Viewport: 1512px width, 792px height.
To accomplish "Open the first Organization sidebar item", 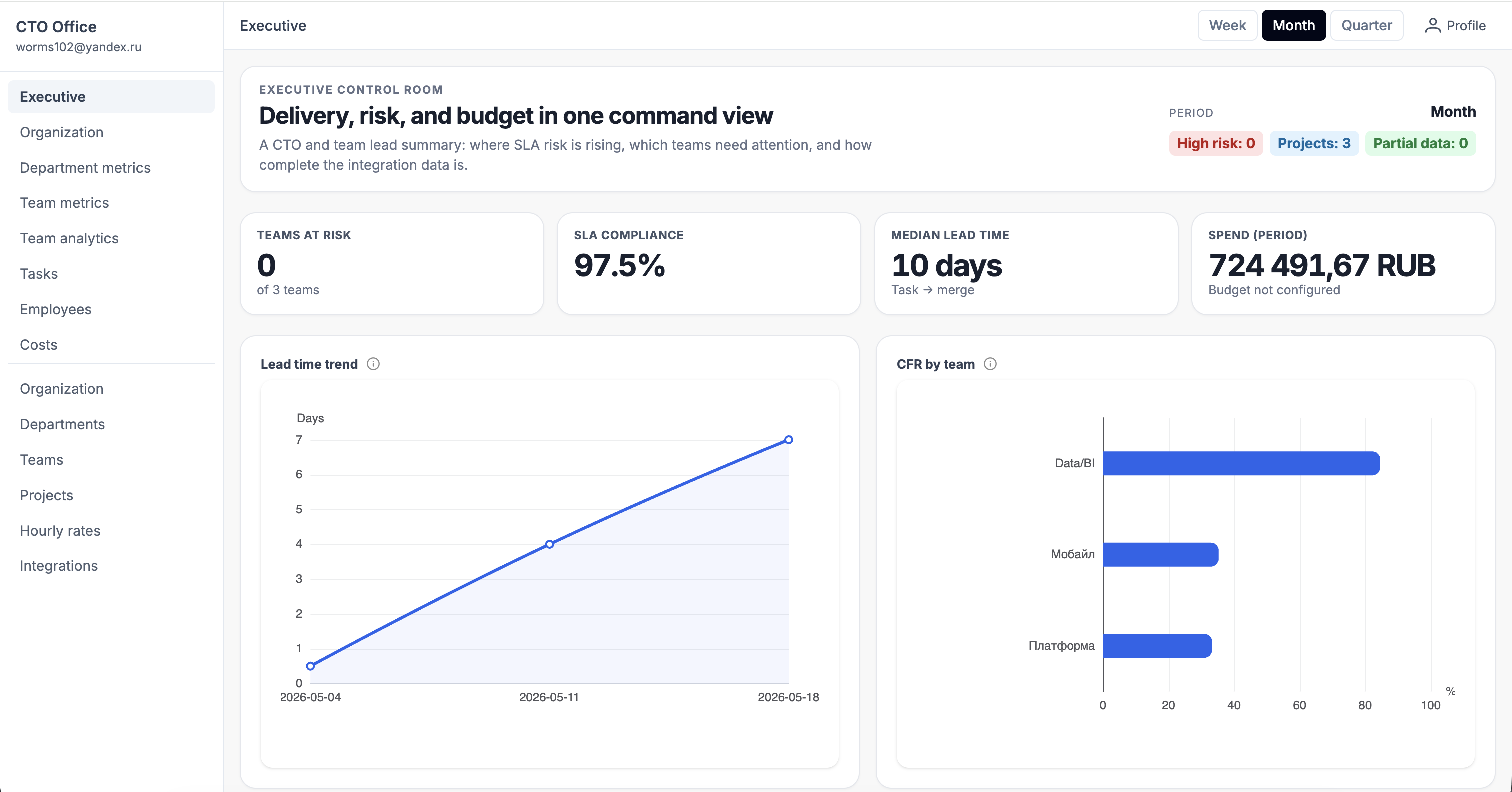I will click(x=111, y=132).
